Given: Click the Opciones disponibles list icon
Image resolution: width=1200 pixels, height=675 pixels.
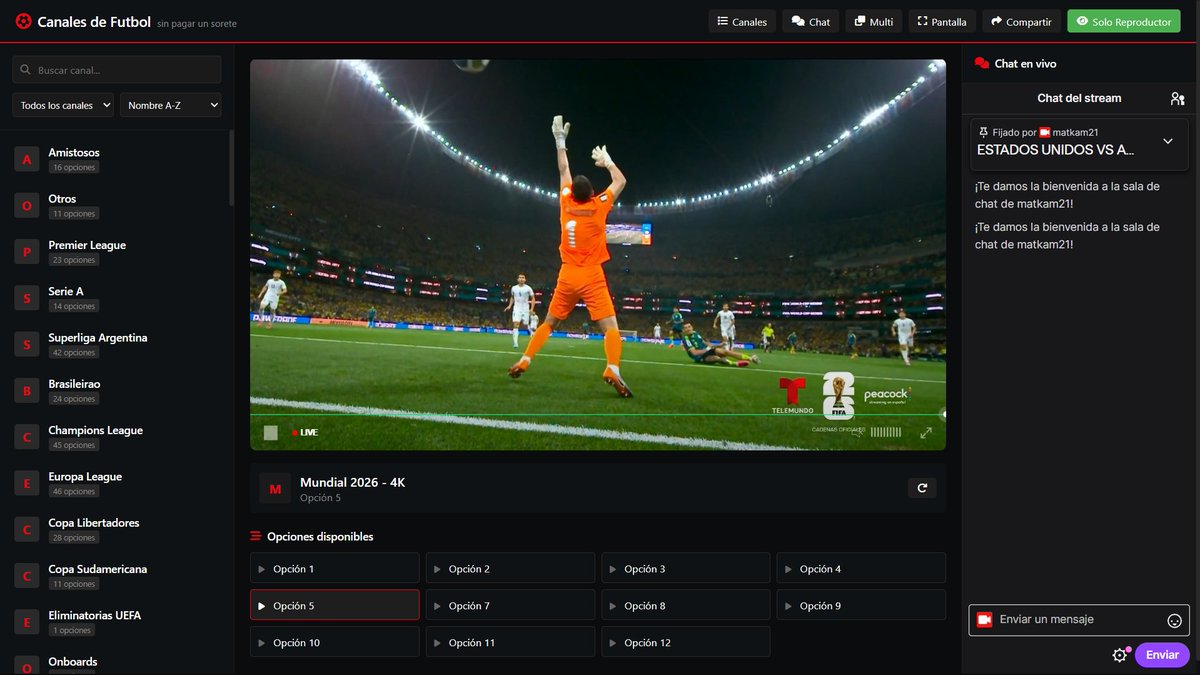Looking at the screenshot, I should point(256,536).
